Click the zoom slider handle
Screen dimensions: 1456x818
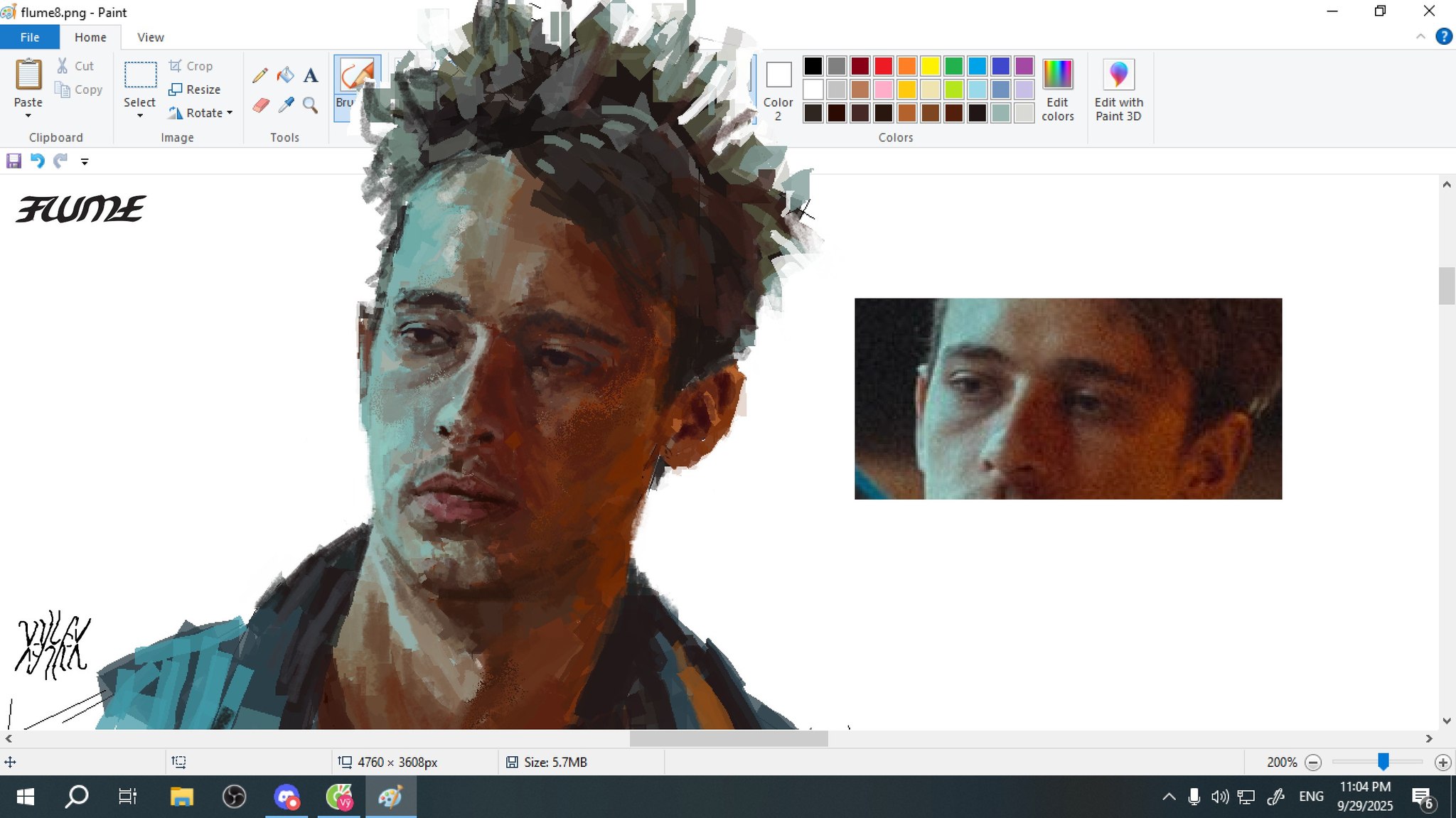[1383, 762]
